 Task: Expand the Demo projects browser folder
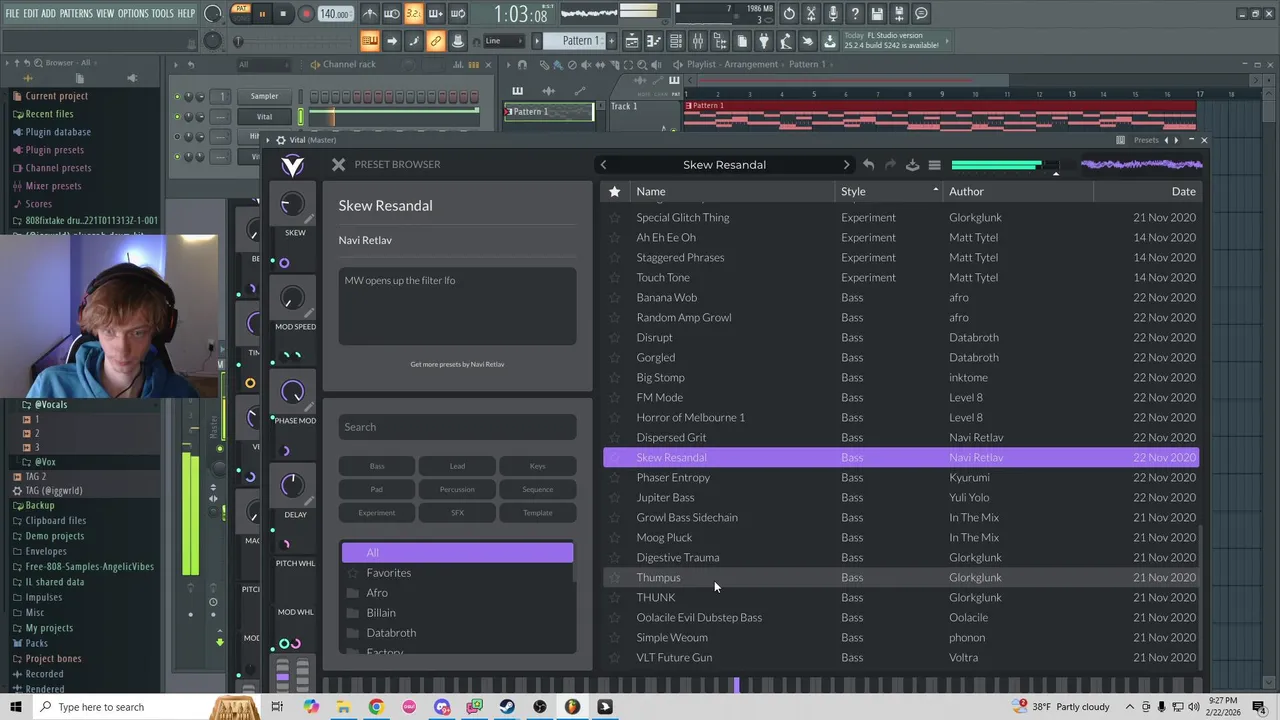click(54, 536)
